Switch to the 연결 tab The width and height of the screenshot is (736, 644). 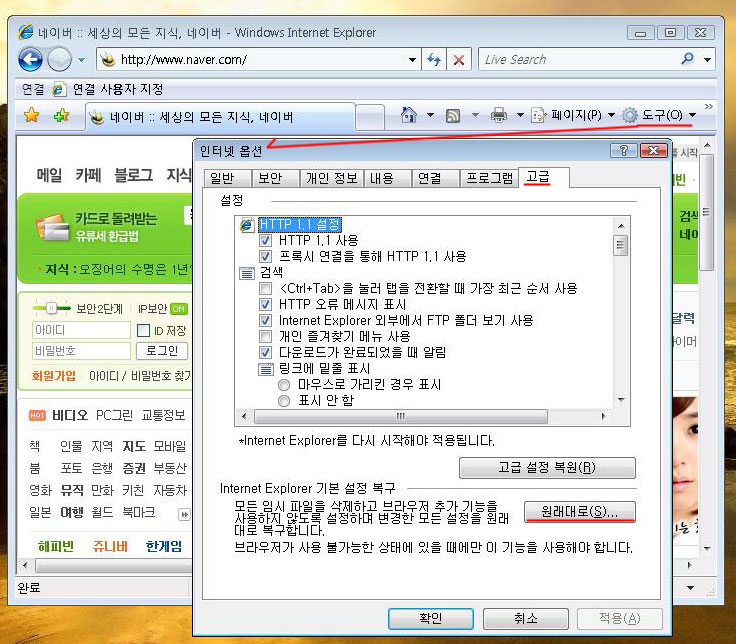[x=436, y=178]
